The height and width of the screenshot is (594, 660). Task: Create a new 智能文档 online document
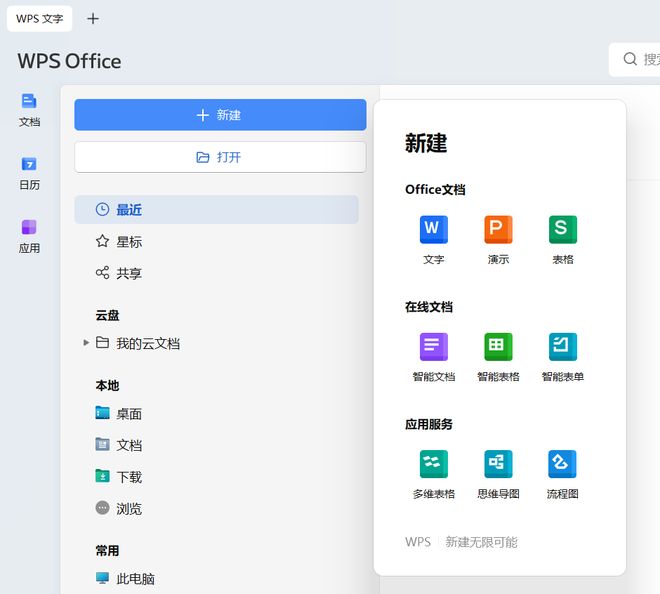tap(434, 357)
